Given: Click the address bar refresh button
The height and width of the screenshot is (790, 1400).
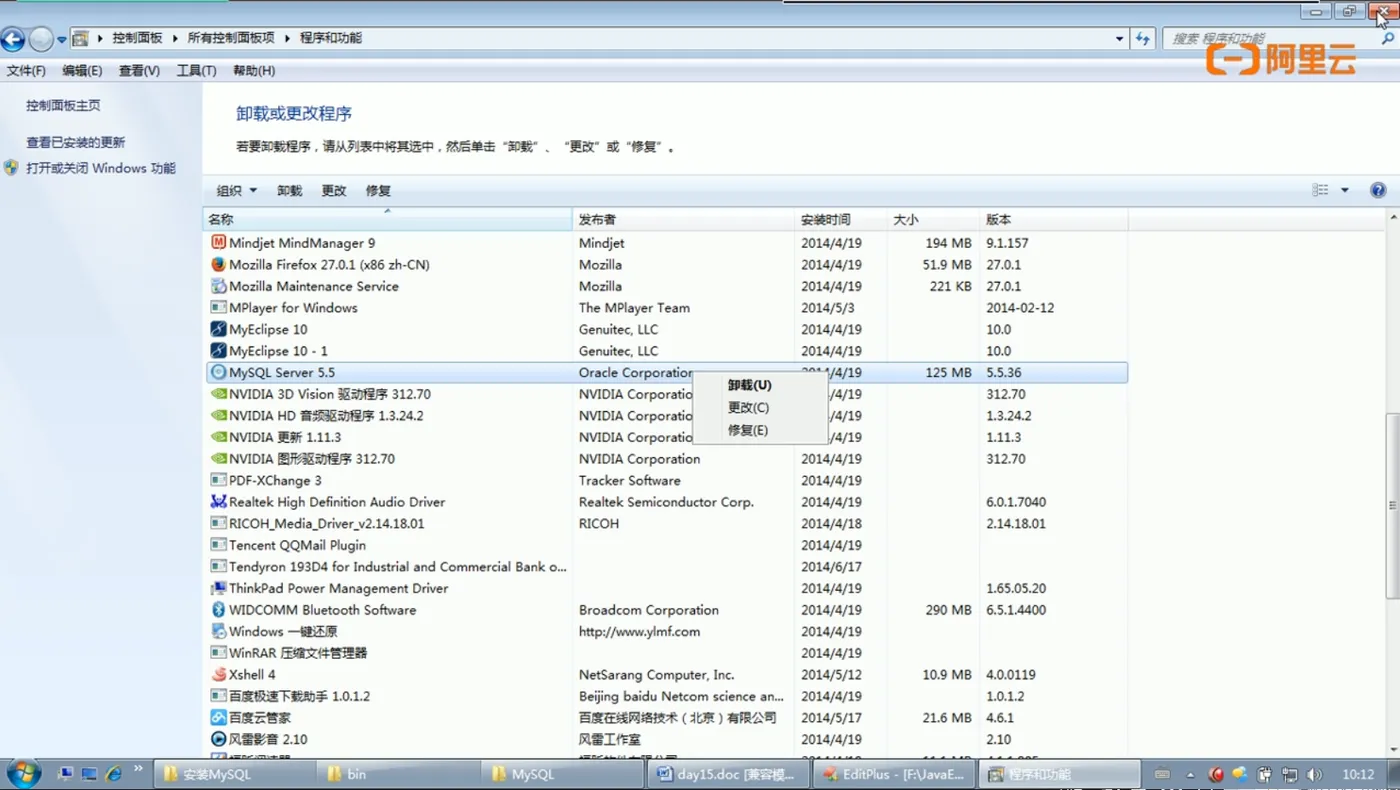Looking at the screenshot, I should coord(1143,38).
